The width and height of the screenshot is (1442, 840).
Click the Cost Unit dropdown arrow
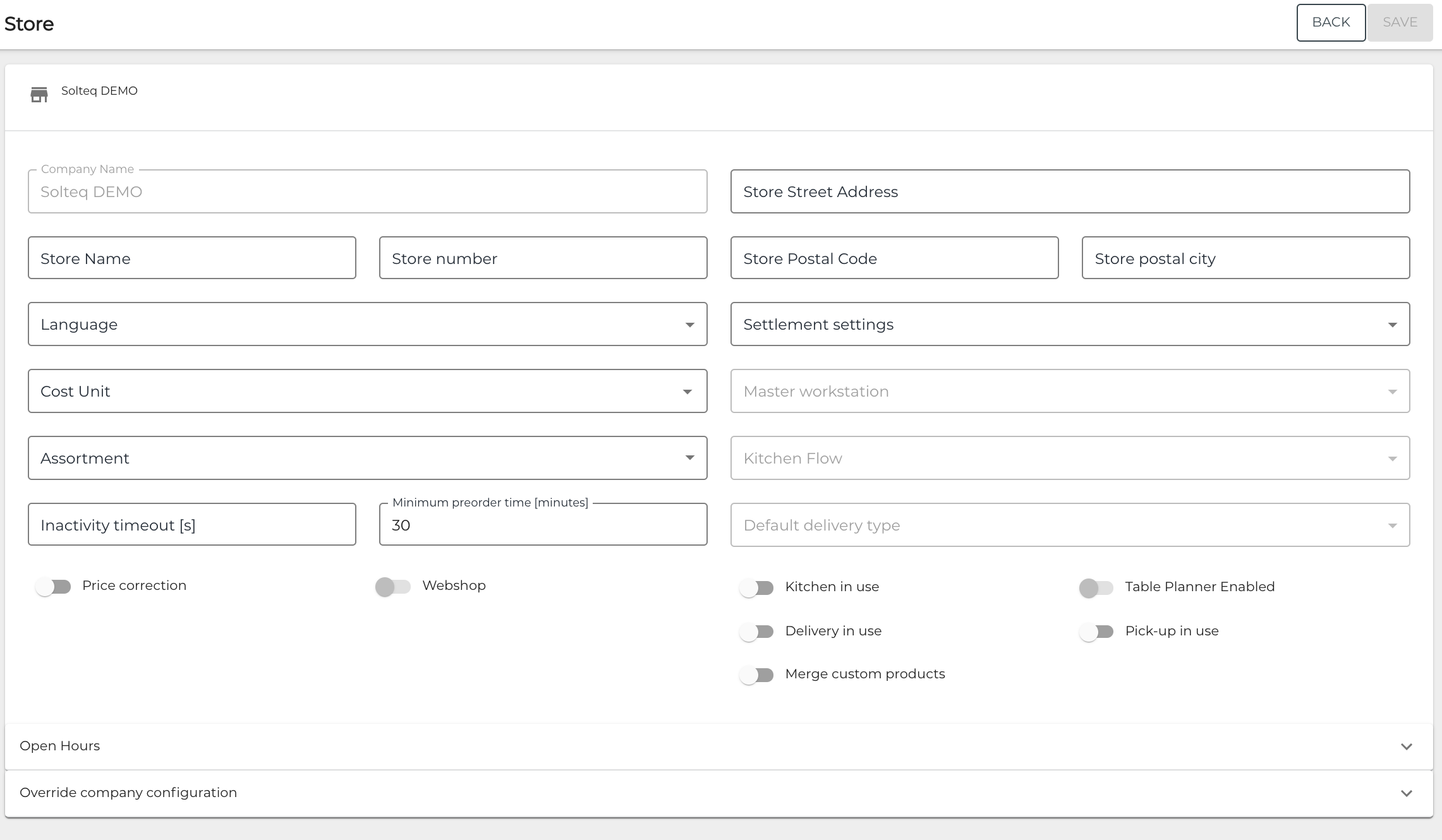[688, 392]
